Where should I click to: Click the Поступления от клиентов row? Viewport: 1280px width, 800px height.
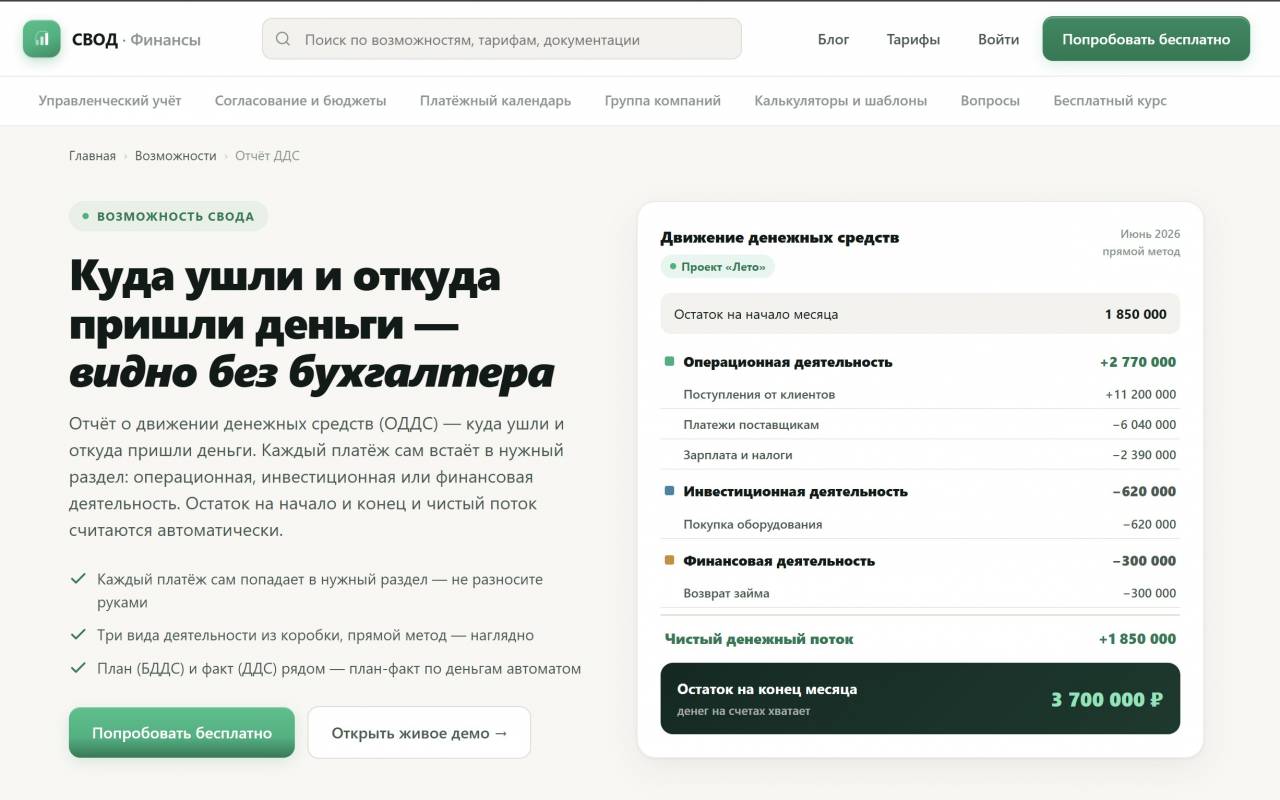point(920,394)
